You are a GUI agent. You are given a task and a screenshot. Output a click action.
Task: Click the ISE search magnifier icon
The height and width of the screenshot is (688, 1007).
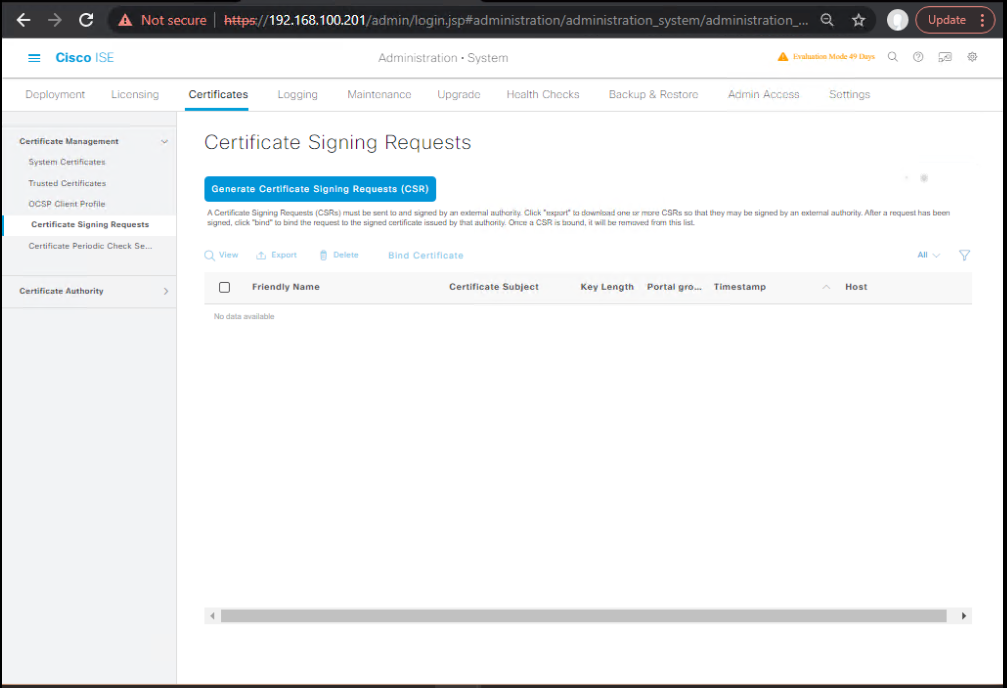click(893, 57)
